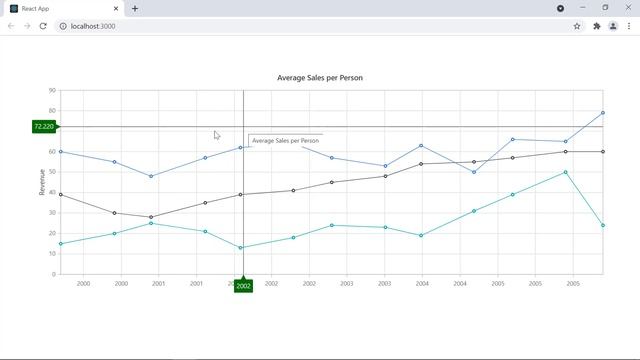Click the teal series point at 19 near 2004

pos(421,236)
